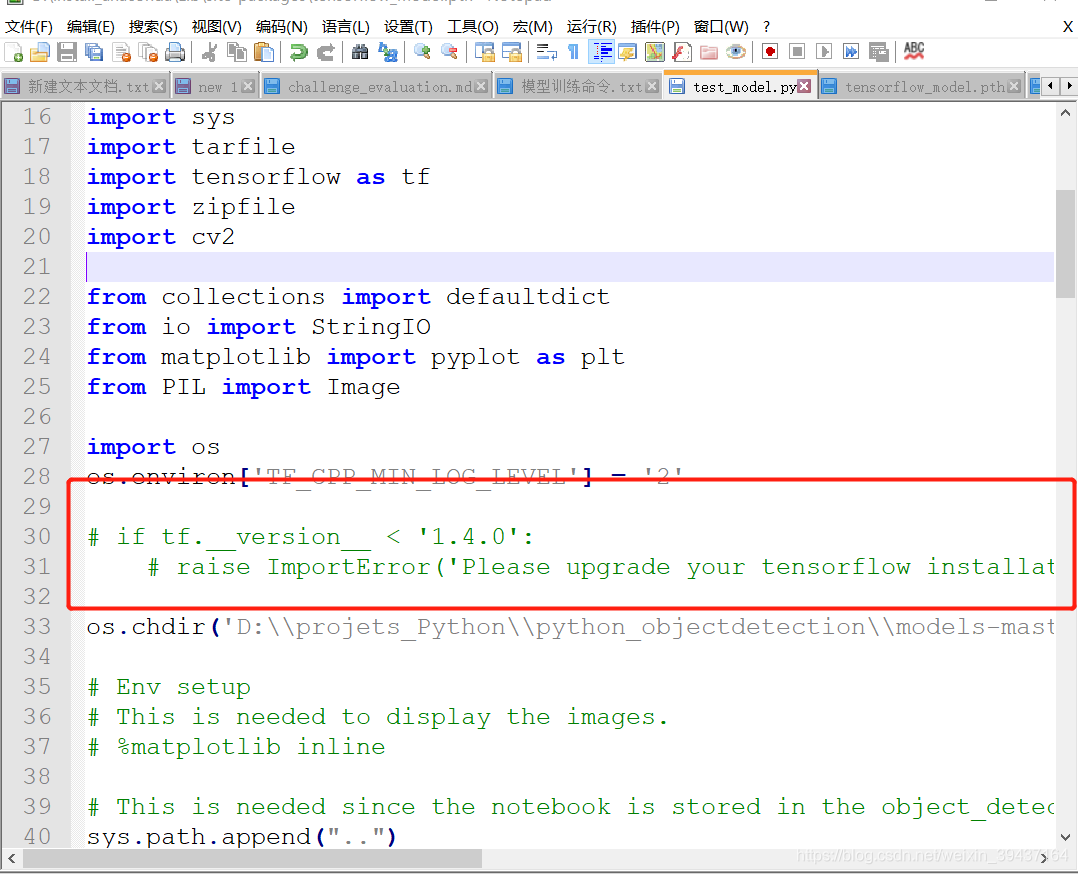Screen dimensions: 1078x874
Task: Toggle show all characters pilcrow icon
Action: [x=573, y=52]
